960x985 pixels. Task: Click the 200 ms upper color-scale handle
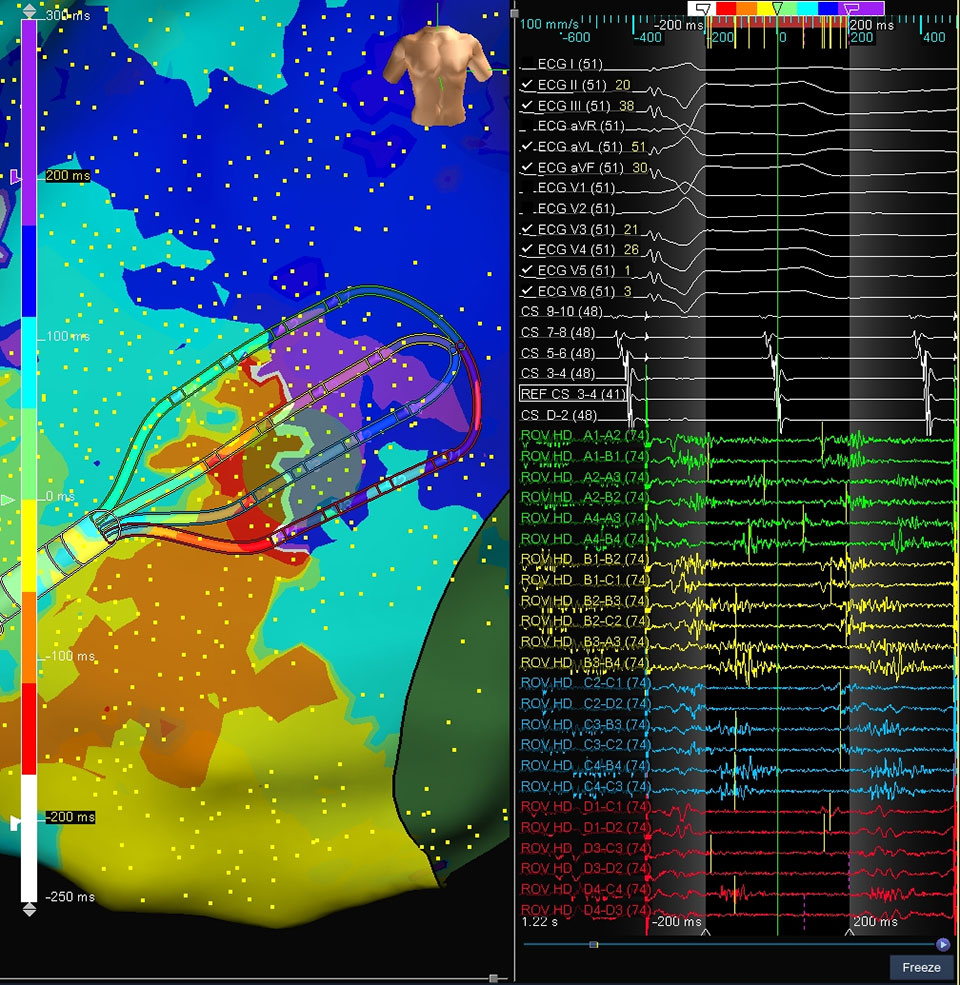click(16, 176)
